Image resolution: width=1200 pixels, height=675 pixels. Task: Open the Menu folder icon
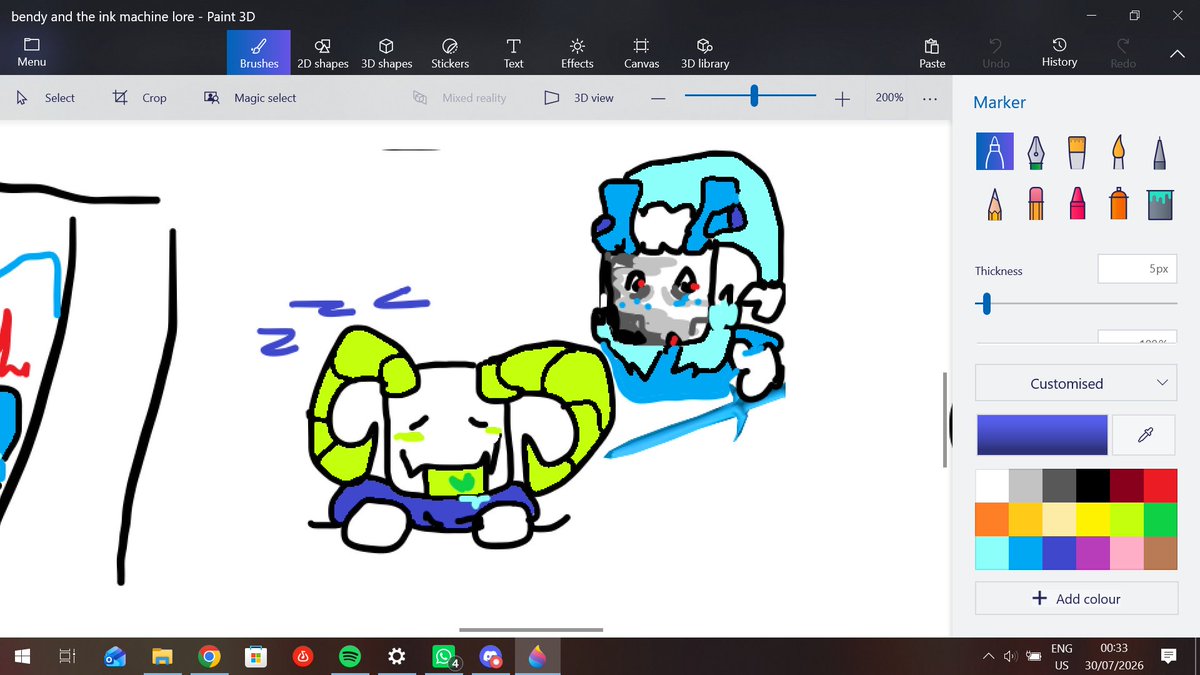(x=31, y=52)
